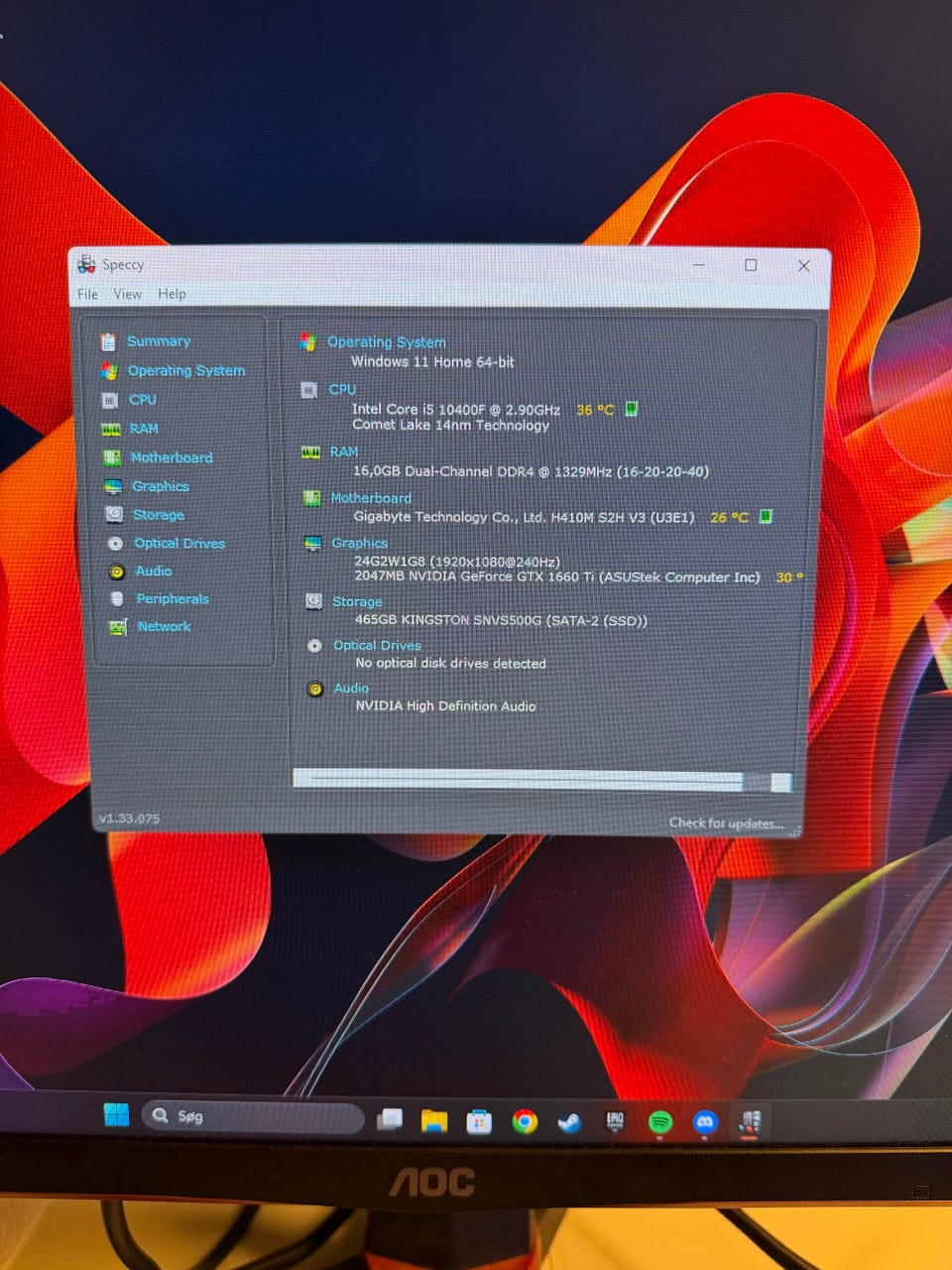
Task: Click the Windows flag icon beside sidebar Operating System
Action: point(109,371)
